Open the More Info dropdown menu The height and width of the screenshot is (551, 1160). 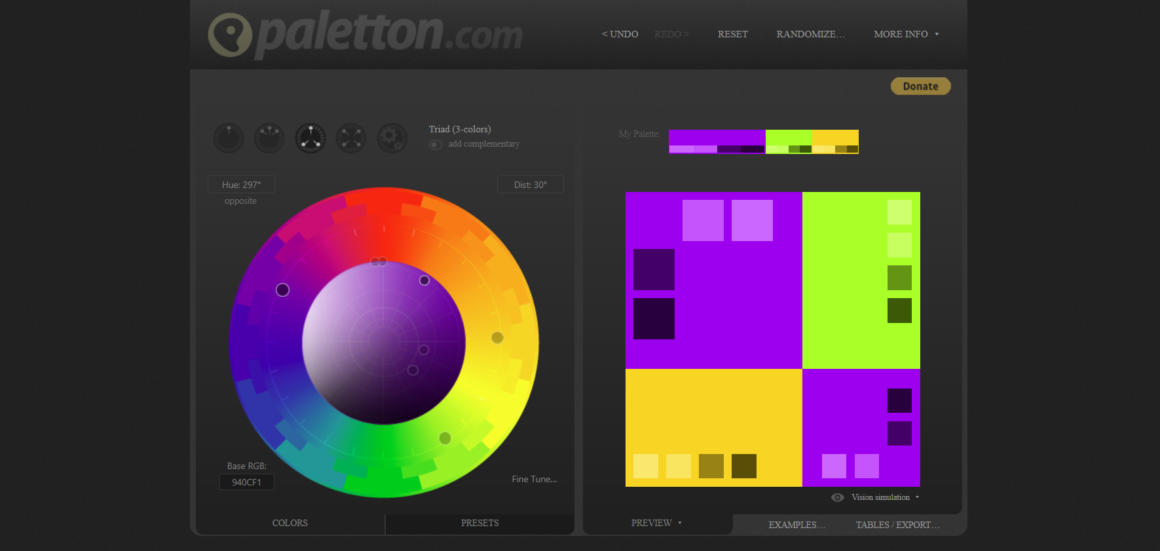(906, 34)
